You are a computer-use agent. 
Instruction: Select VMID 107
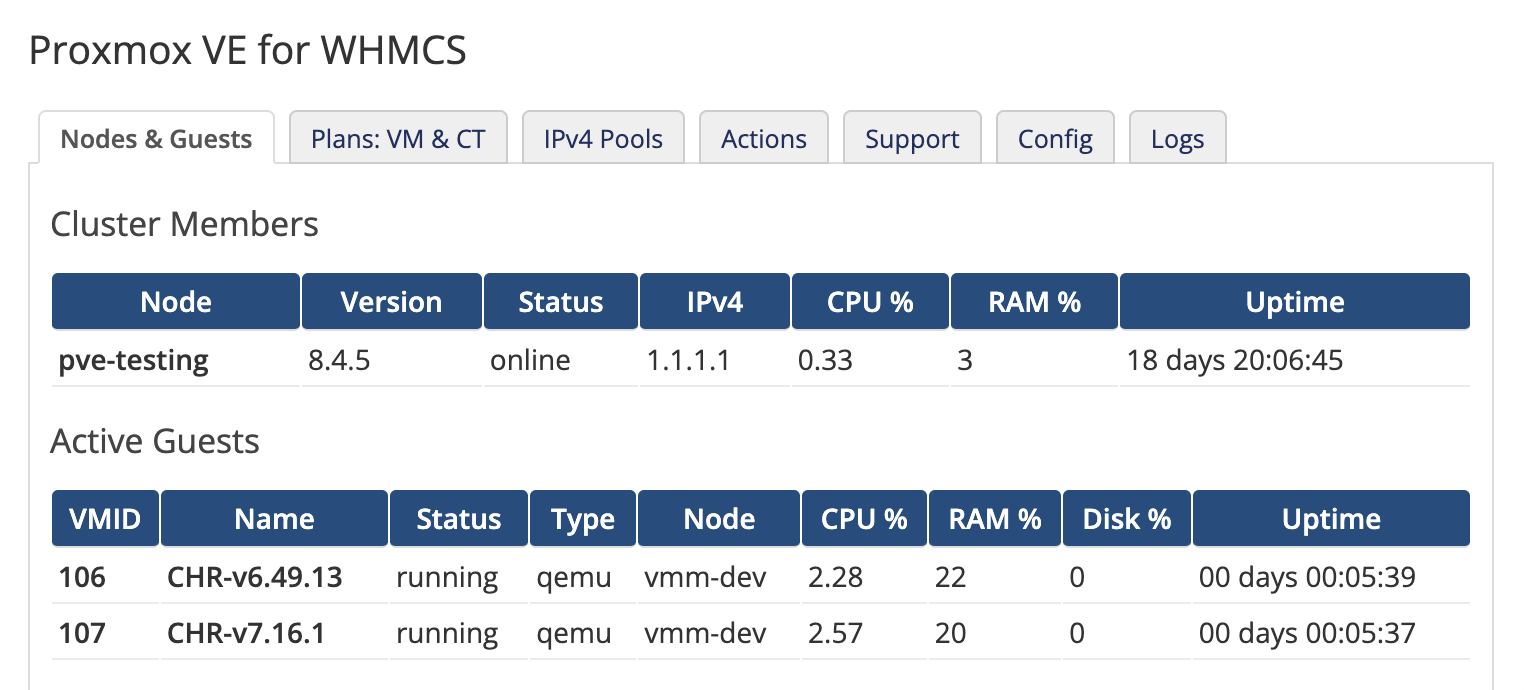point(82,633)
